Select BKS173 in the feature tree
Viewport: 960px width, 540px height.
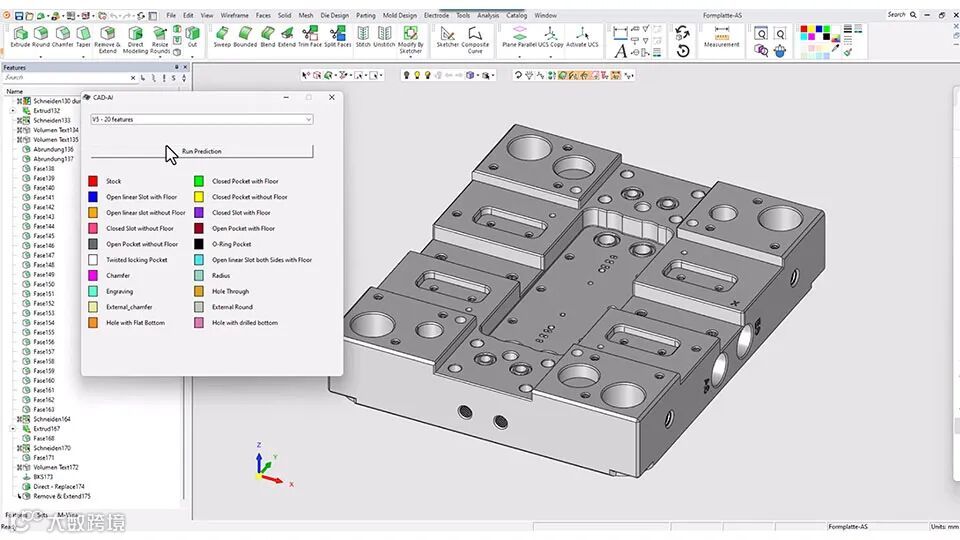point(43,477)
